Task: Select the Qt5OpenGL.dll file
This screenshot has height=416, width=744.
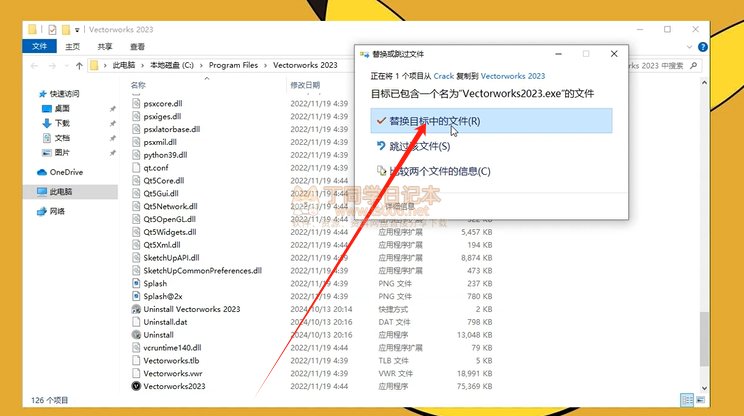Action: coord(169,219)
